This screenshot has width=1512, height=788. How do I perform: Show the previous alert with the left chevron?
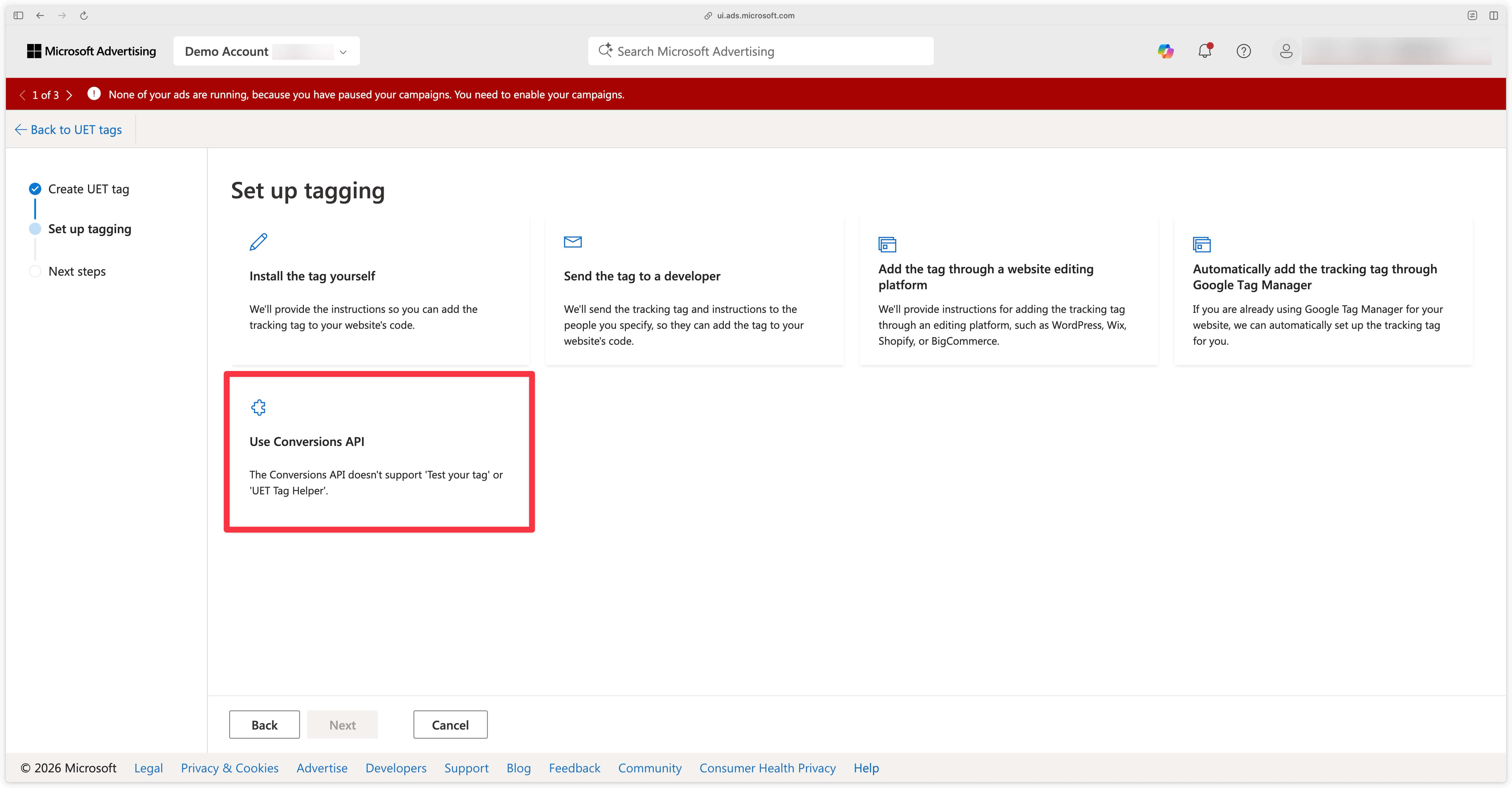tap(22, 94)
